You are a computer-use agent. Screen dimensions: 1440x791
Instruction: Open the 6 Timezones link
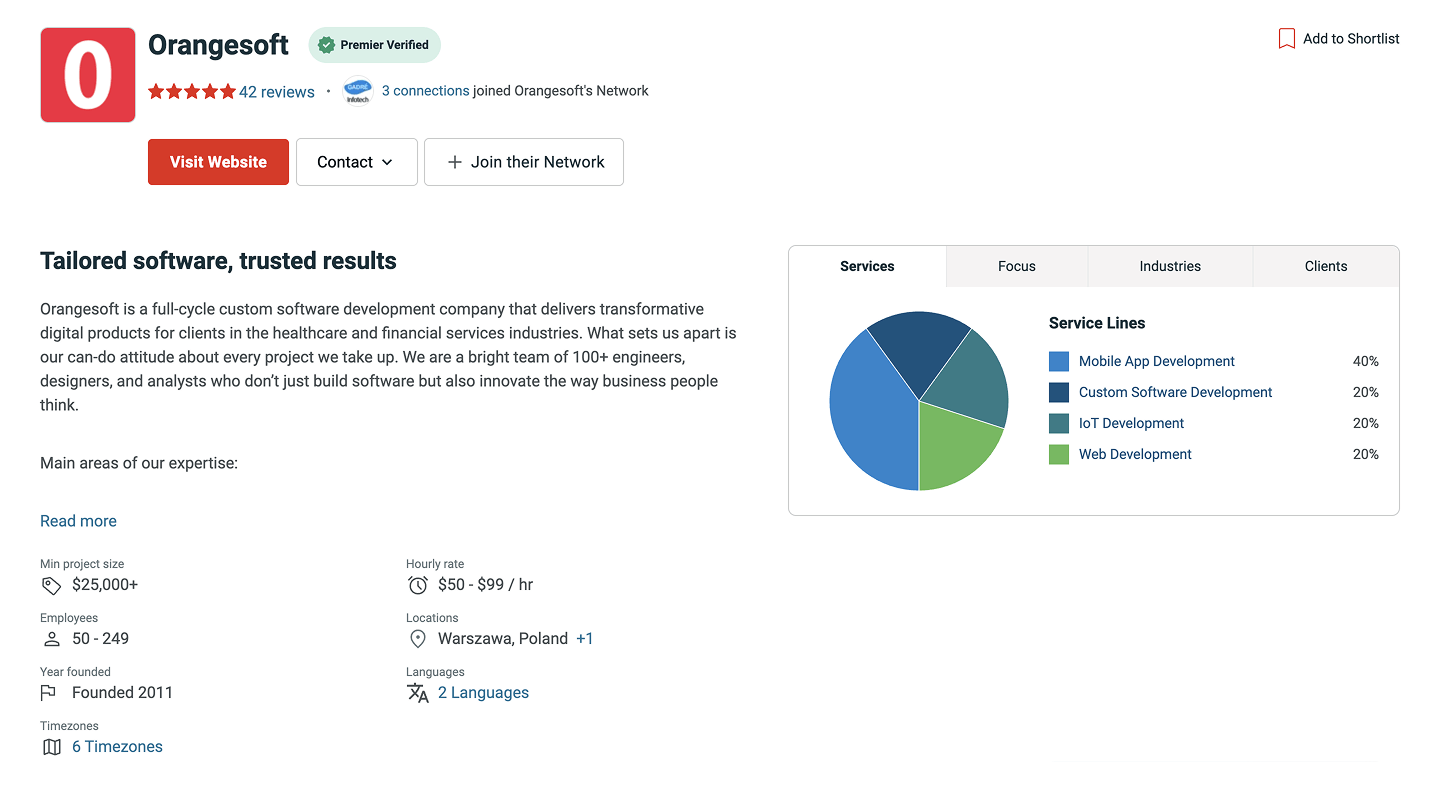(117, 747)
